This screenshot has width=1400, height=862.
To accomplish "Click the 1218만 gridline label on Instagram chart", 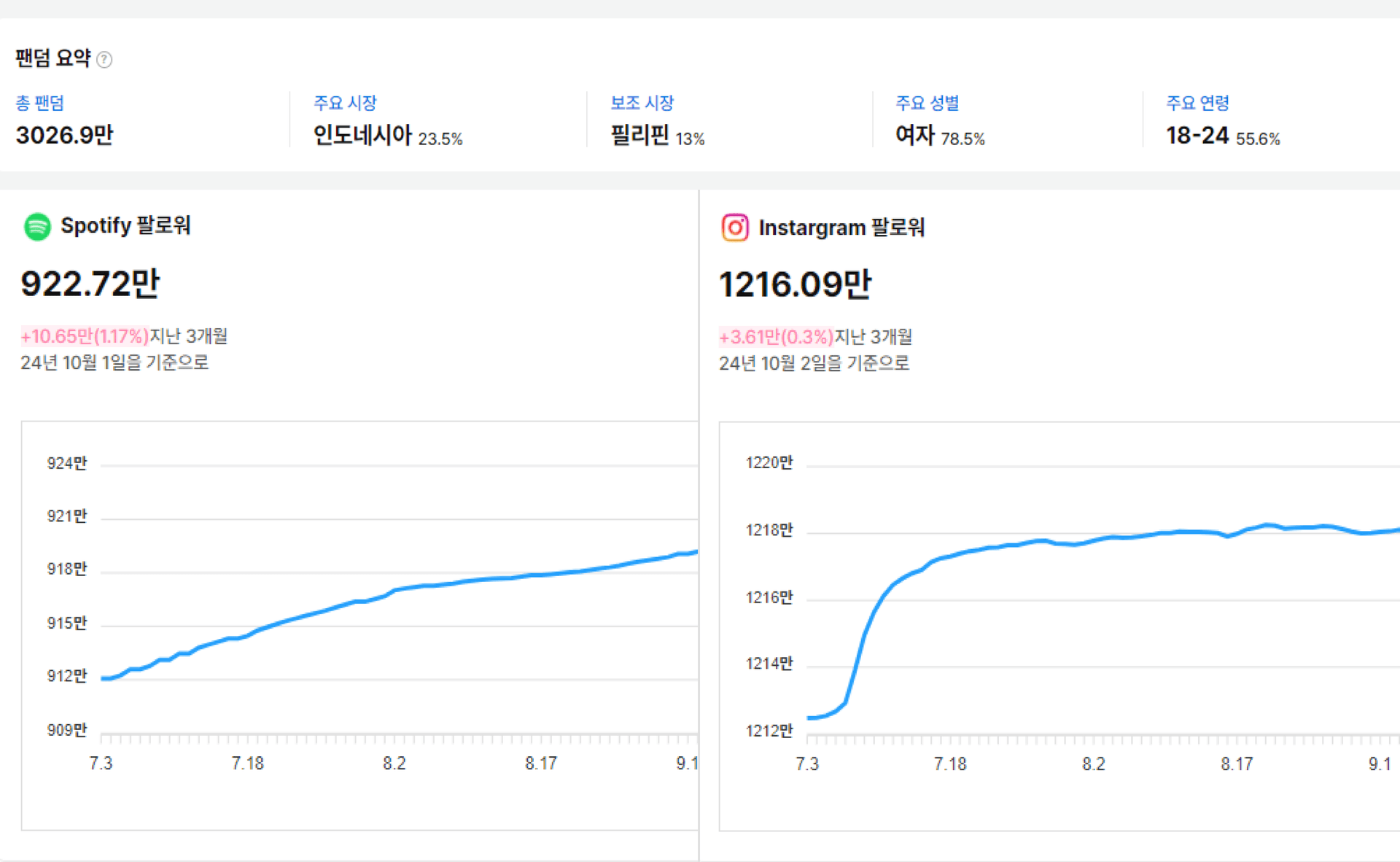I will click(x=769, y=530).
